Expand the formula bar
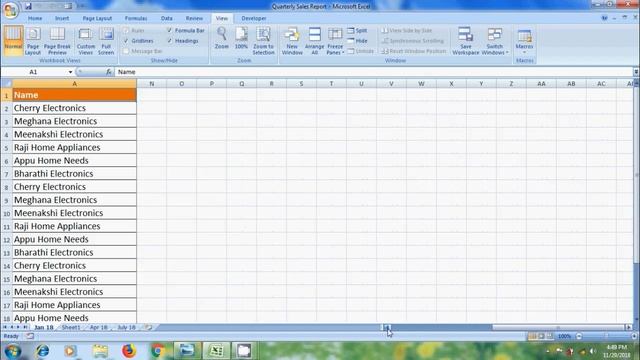 coord(636,72)
